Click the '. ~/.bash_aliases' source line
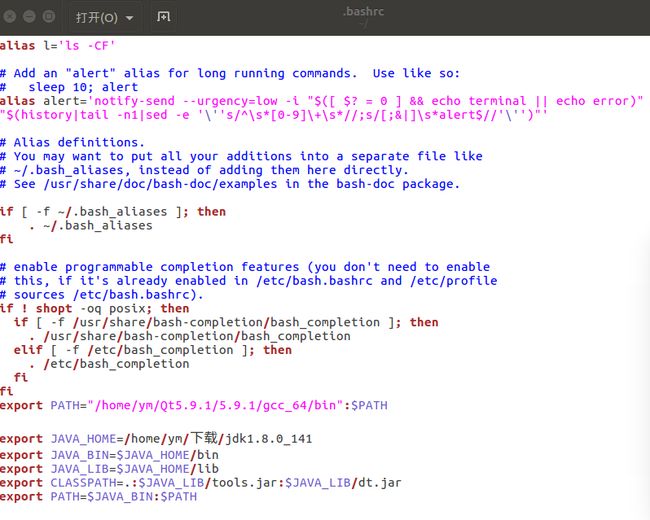This screenshot has height=520, width=650. click(91, 225)
